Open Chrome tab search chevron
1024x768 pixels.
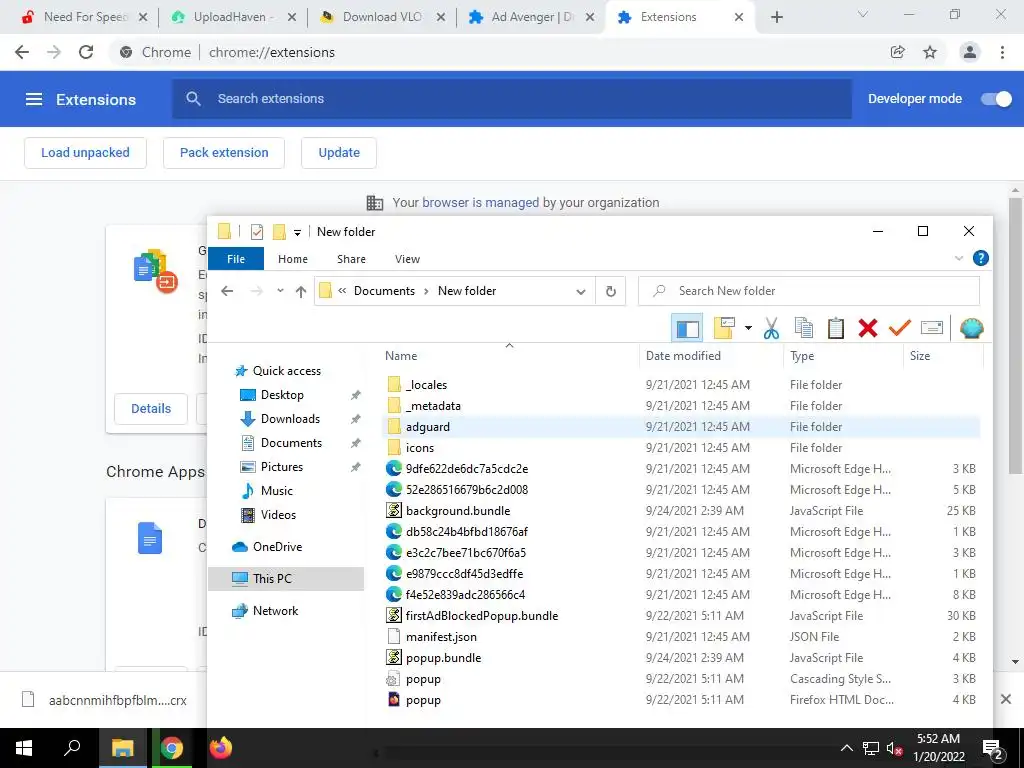coord(863,14)
